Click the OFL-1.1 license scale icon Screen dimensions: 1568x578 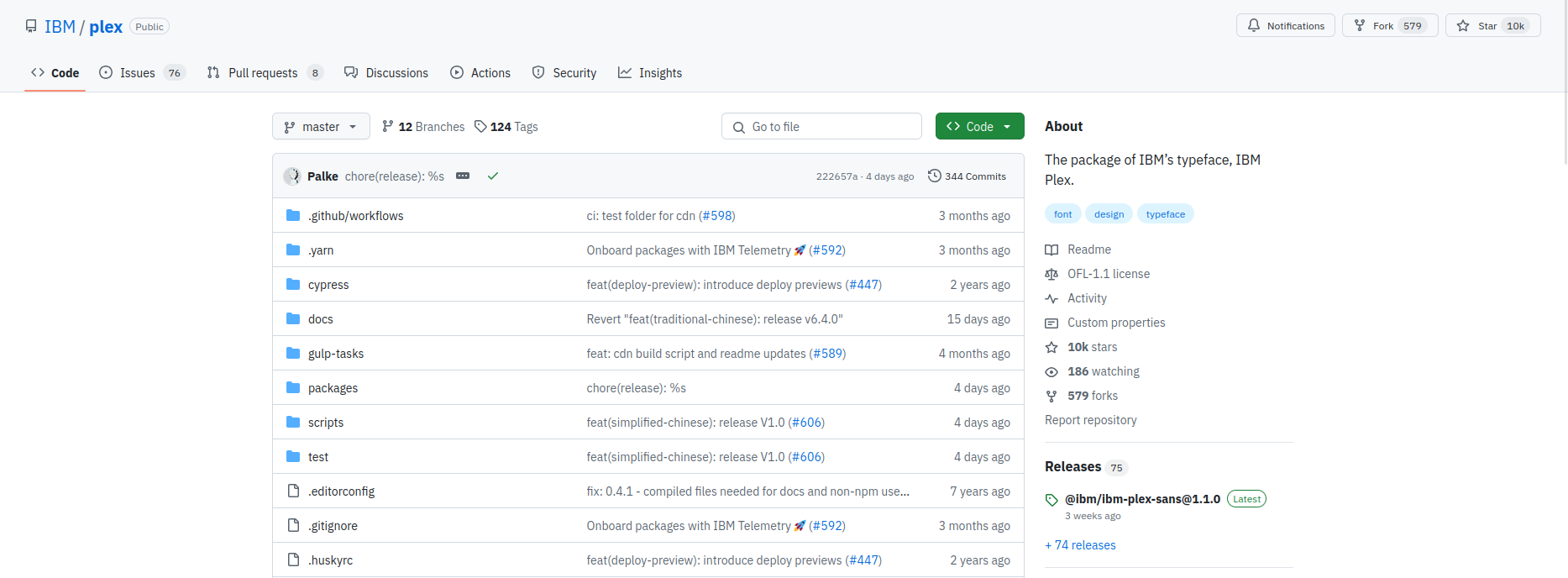pos(1051,274)
